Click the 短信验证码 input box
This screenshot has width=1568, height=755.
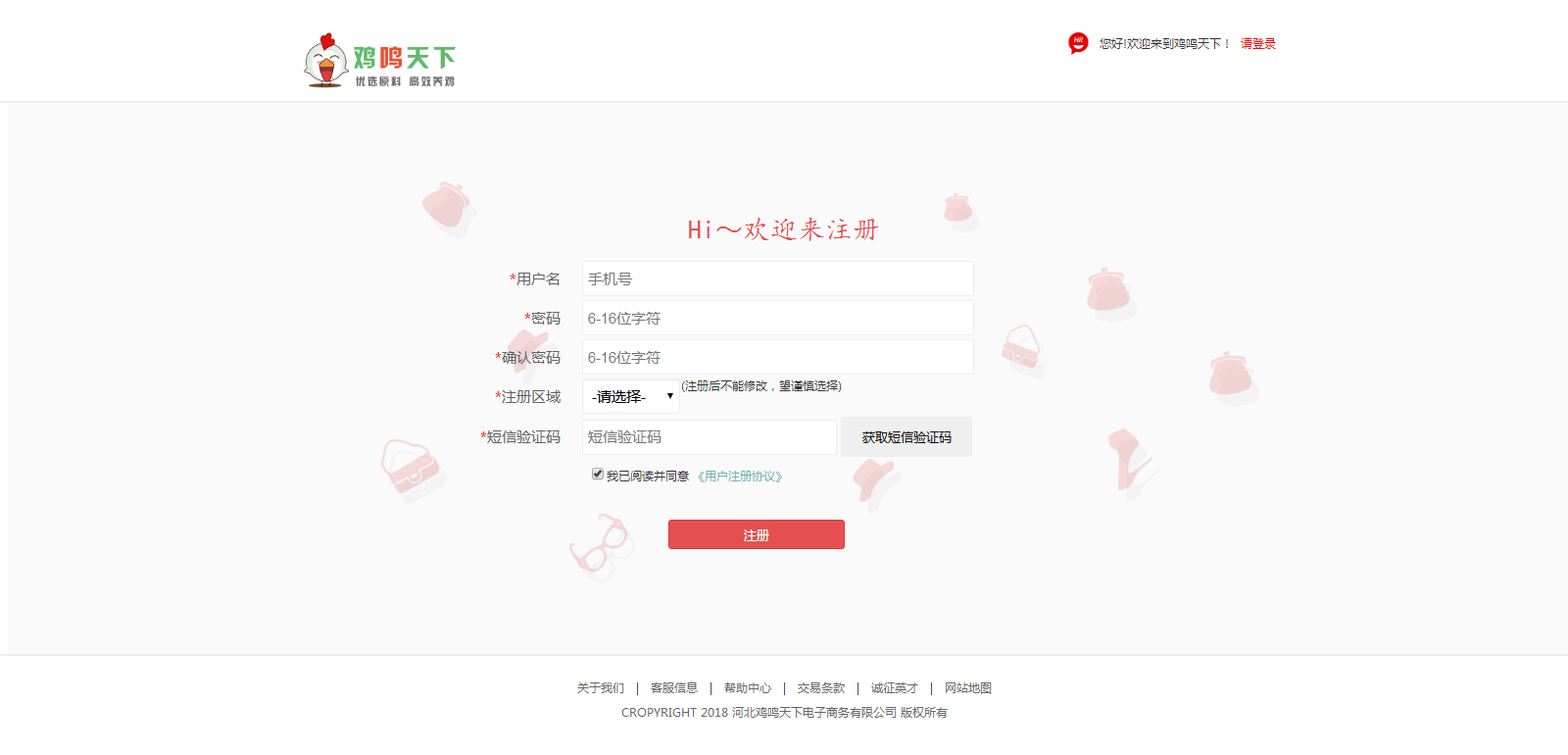(x=710, y=437)
